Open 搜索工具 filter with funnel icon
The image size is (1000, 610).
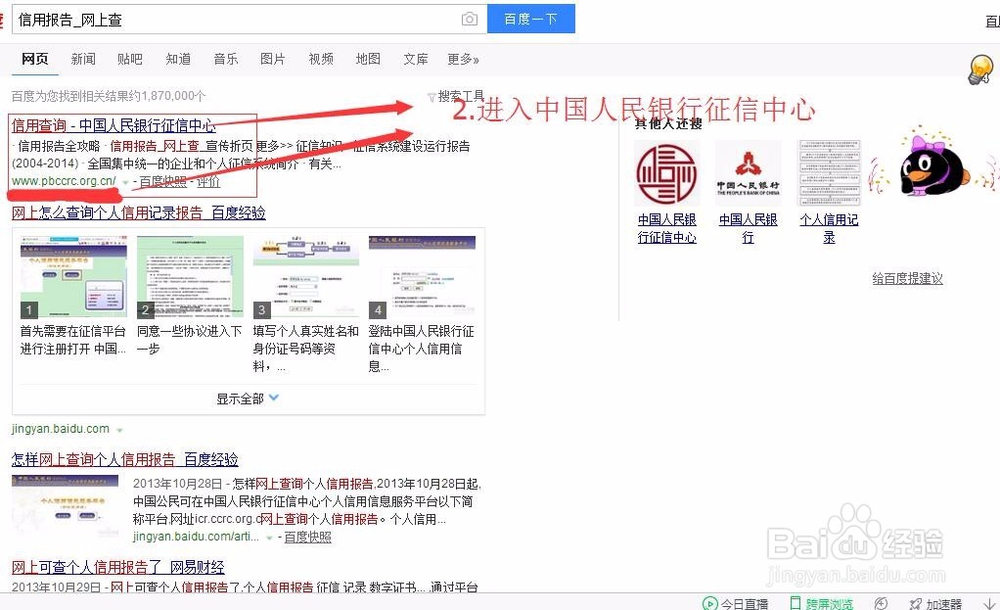click(455, 96)
